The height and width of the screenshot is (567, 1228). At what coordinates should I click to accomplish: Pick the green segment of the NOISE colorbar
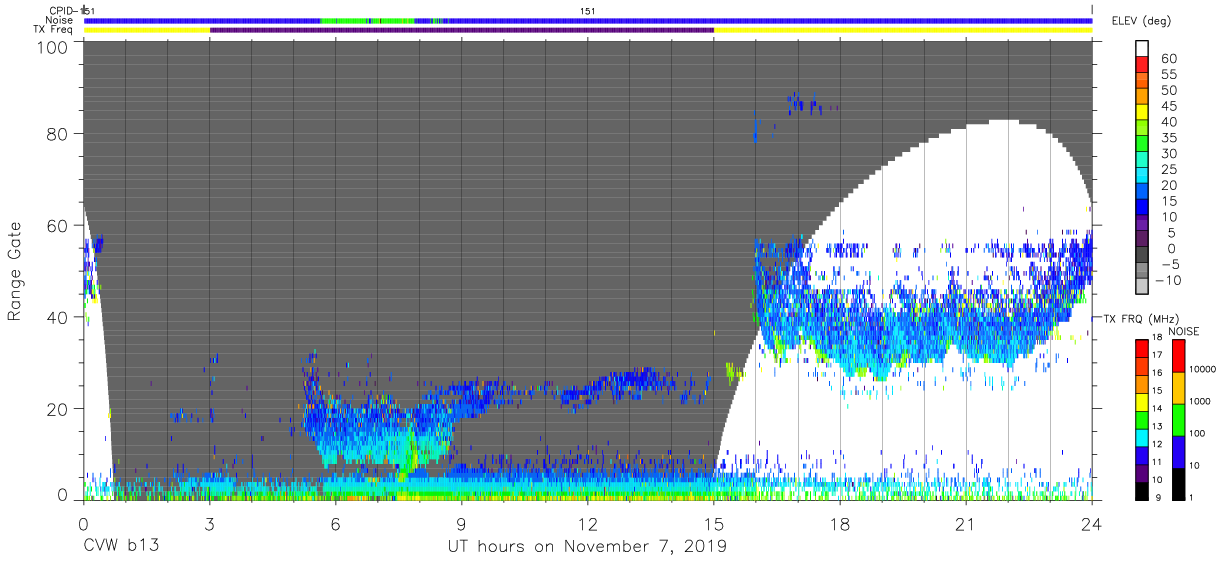pyautogui.click(x=1177, y=420)
